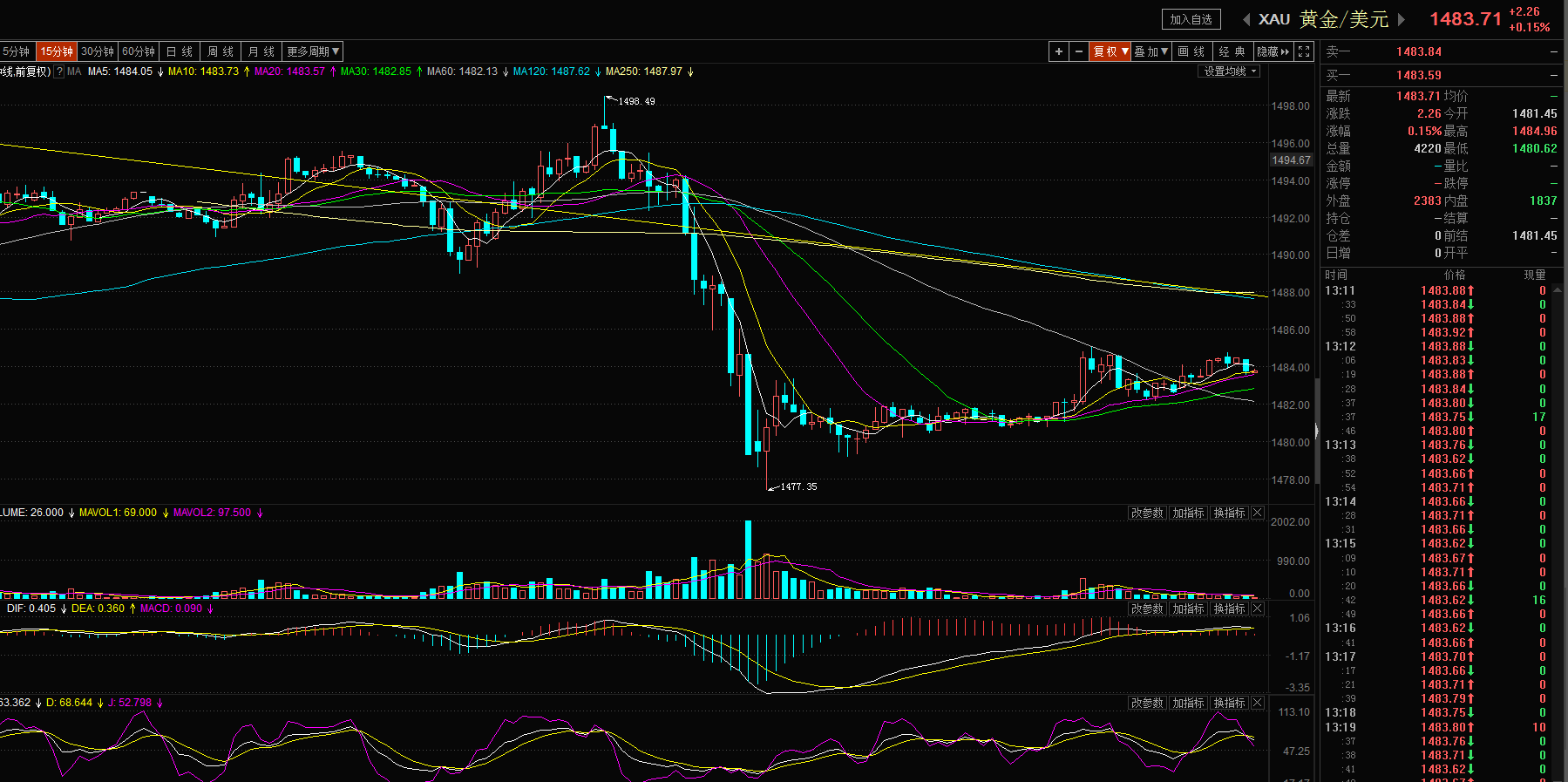Click the MA help question mark icon
Screen dimensions: 1568x782
click(x=59, y=71)
